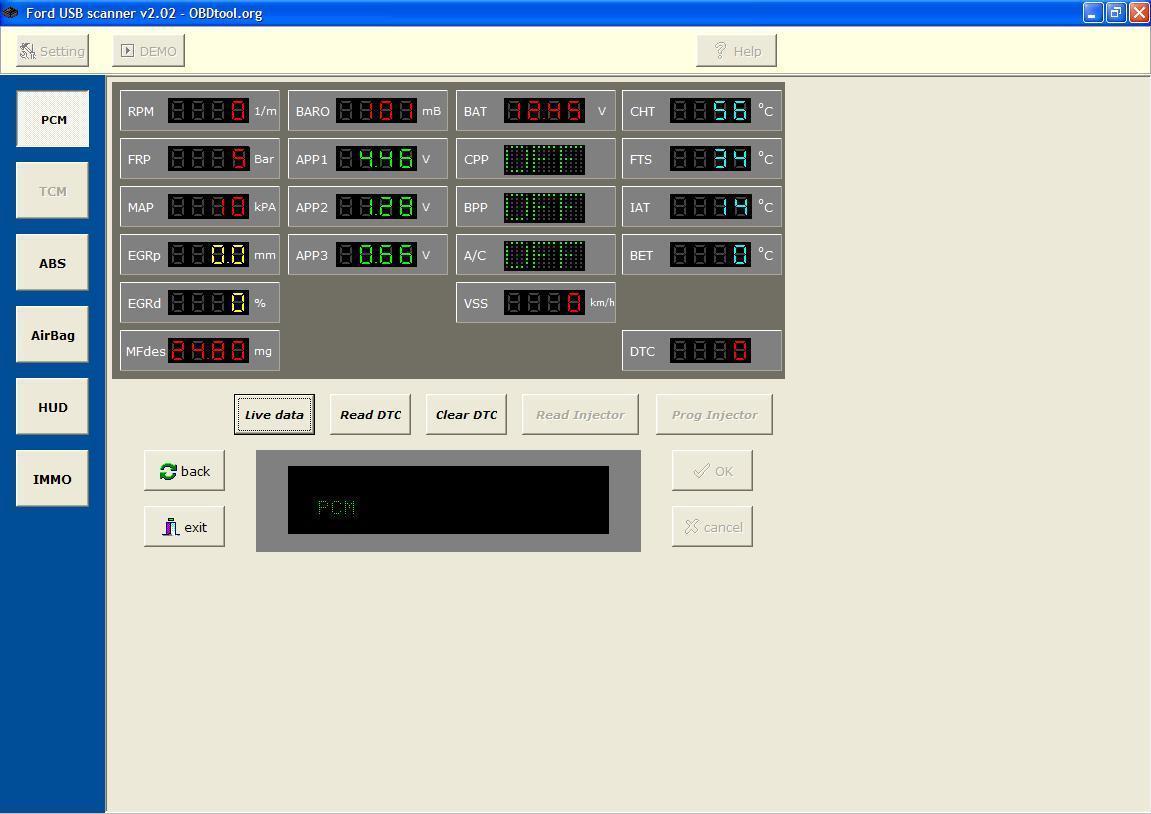Select the ABS module tab

tap(52, 263)
